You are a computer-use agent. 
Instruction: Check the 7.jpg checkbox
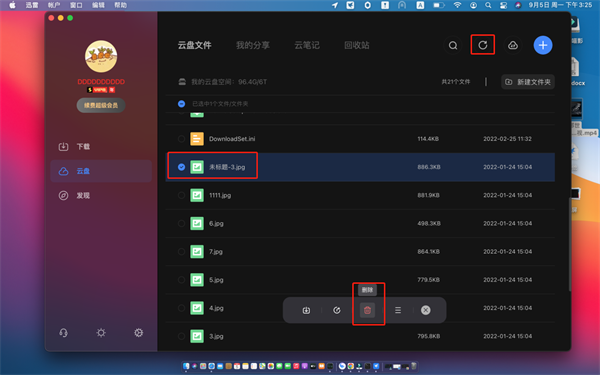click(181, 251)
